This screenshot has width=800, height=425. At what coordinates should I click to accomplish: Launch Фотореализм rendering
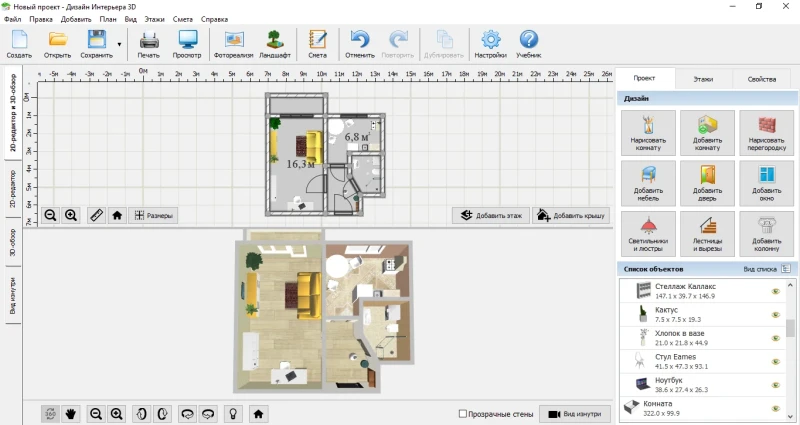233,44
